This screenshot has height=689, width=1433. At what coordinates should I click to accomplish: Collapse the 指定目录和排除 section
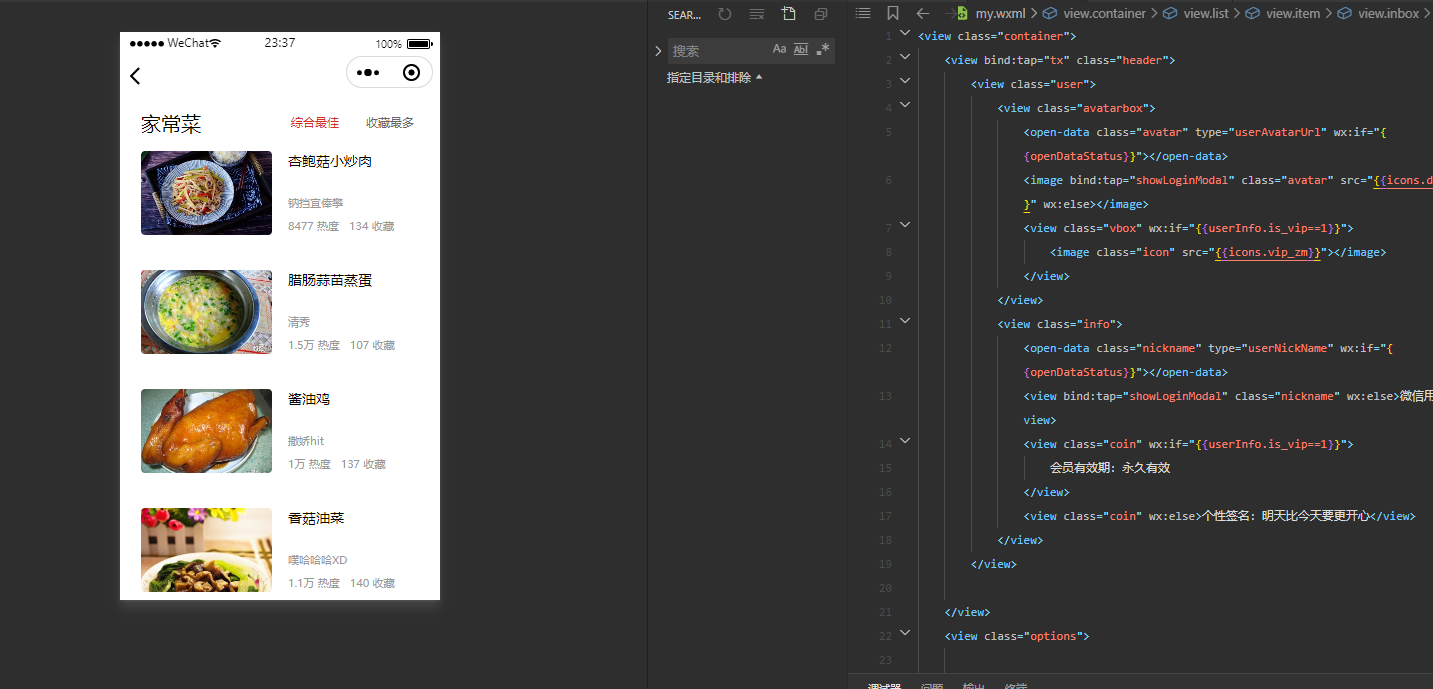tap(715, 77)
